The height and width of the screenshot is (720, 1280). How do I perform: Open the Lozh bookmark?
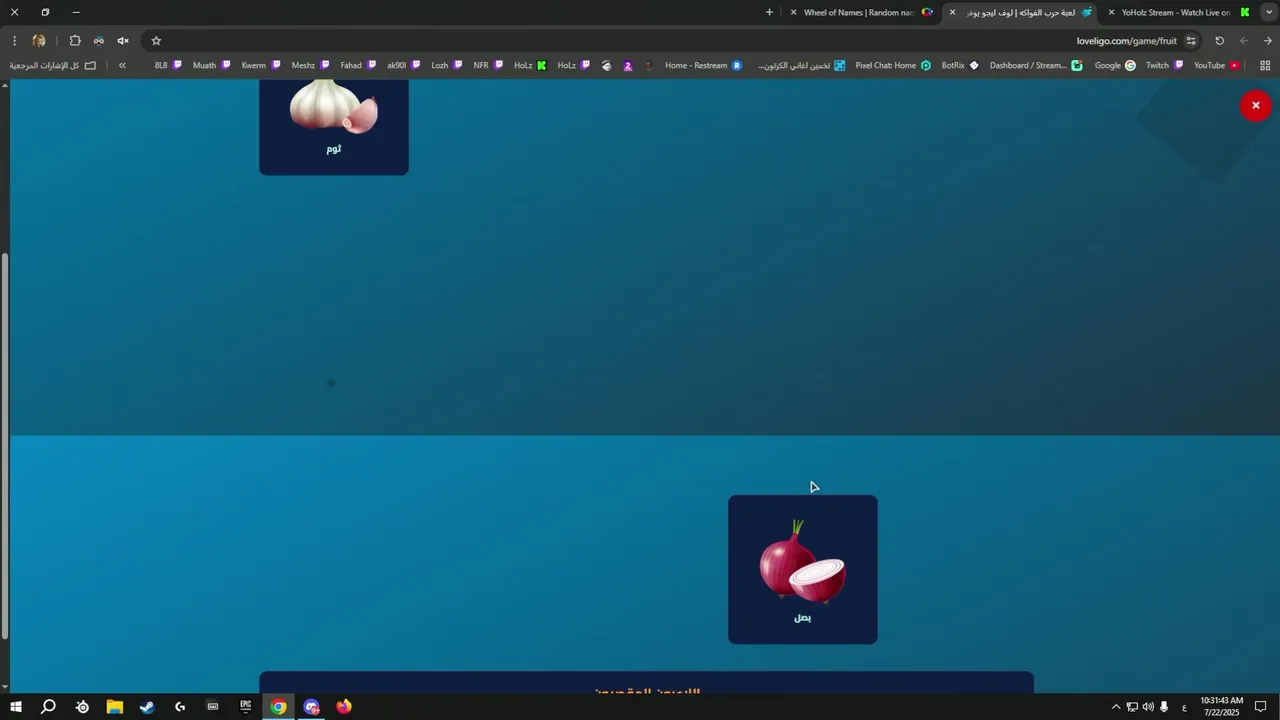click(x=446, y=65)
